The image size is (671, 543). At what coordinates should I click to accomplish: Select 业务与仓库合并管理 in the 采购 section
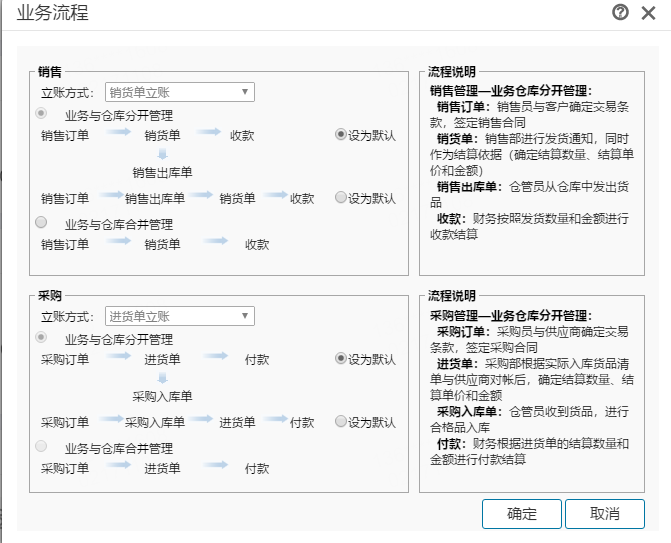(41, 447)
